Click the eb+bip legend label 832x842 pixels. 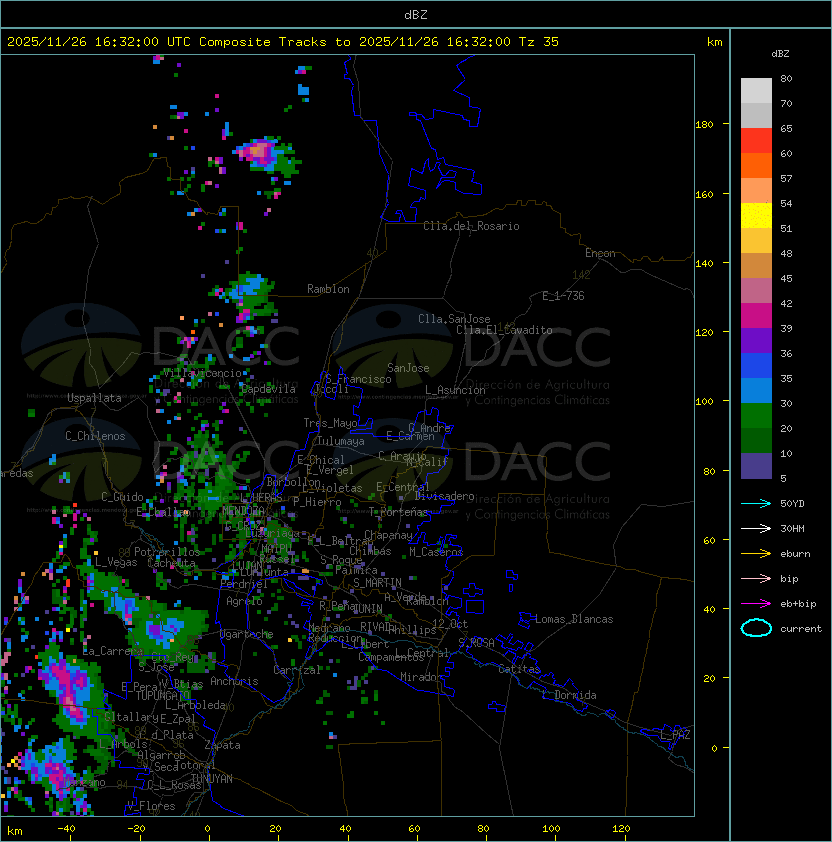(x=798, y=604)
